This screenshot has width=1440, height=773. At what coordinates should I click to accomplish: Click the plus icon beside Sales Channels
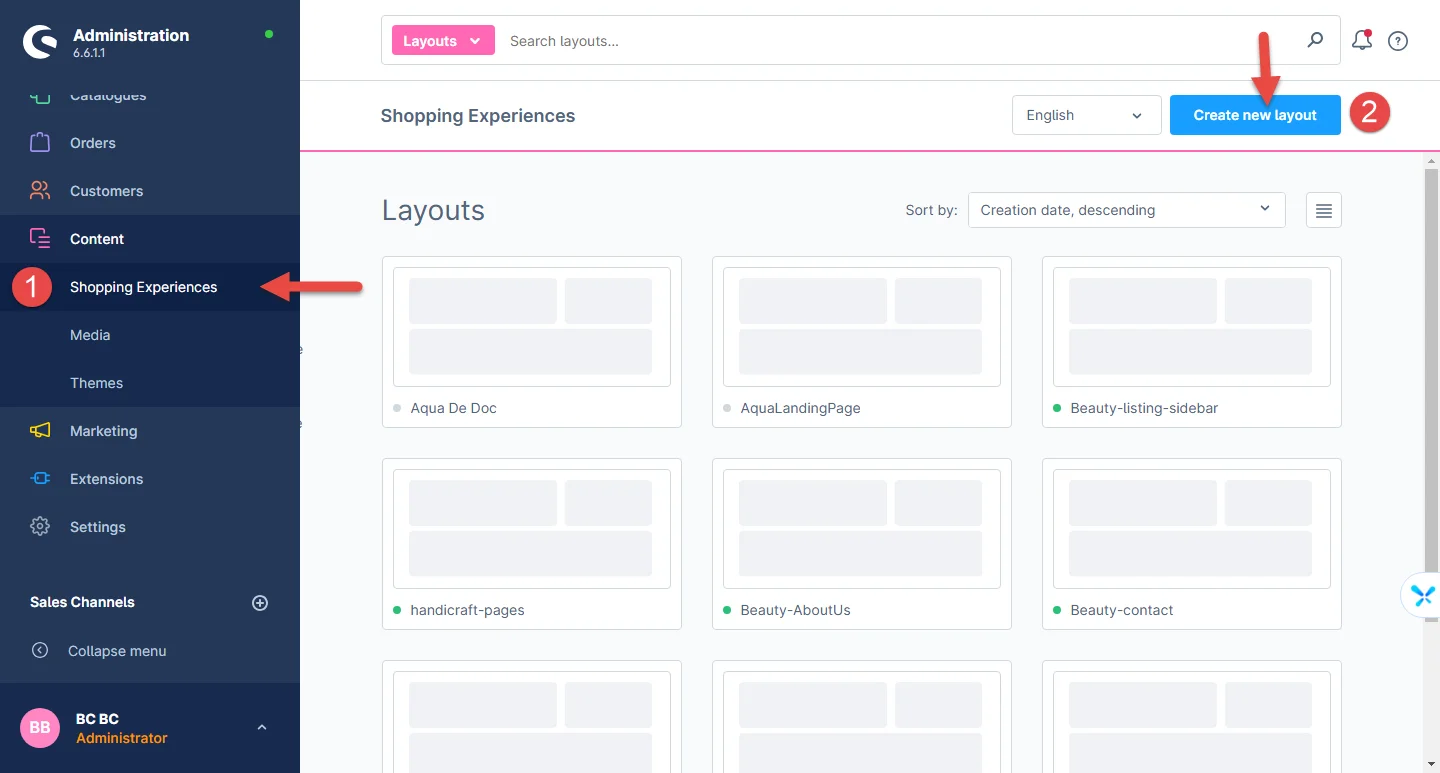coord(260,603)
